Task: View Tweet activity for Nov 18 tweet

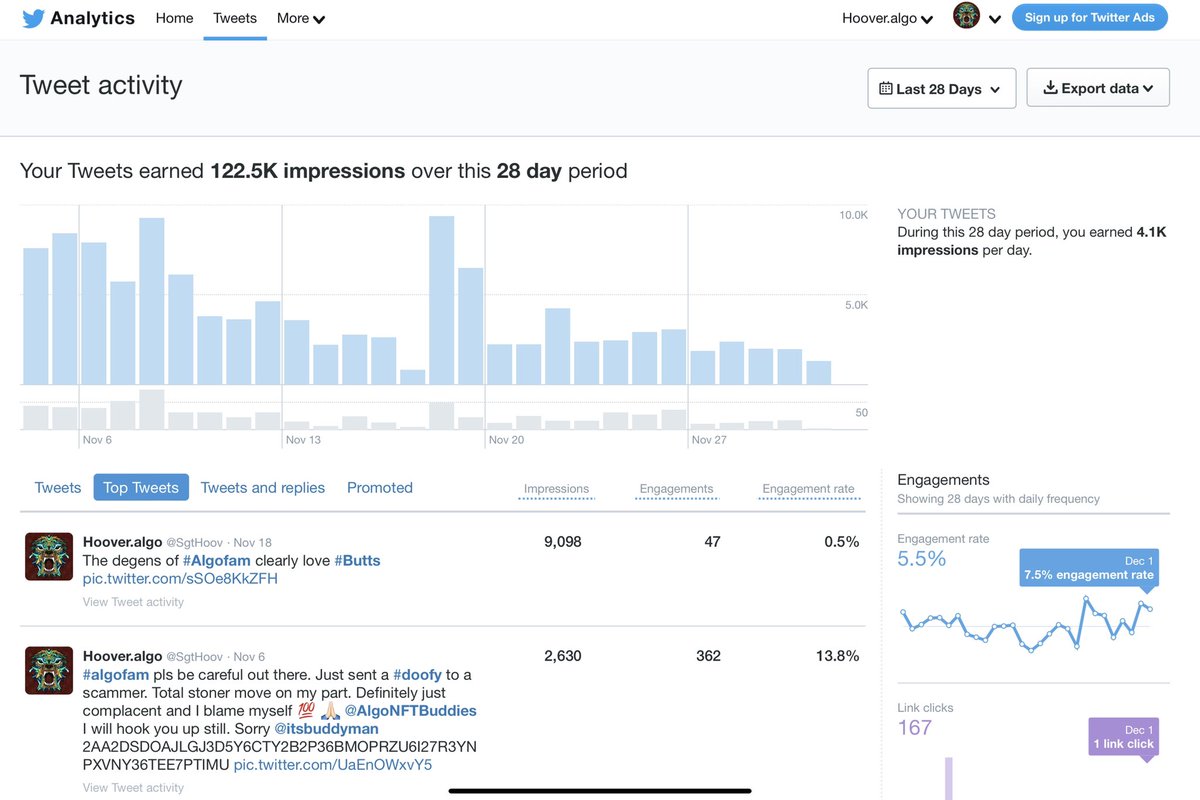Action: 133,602
